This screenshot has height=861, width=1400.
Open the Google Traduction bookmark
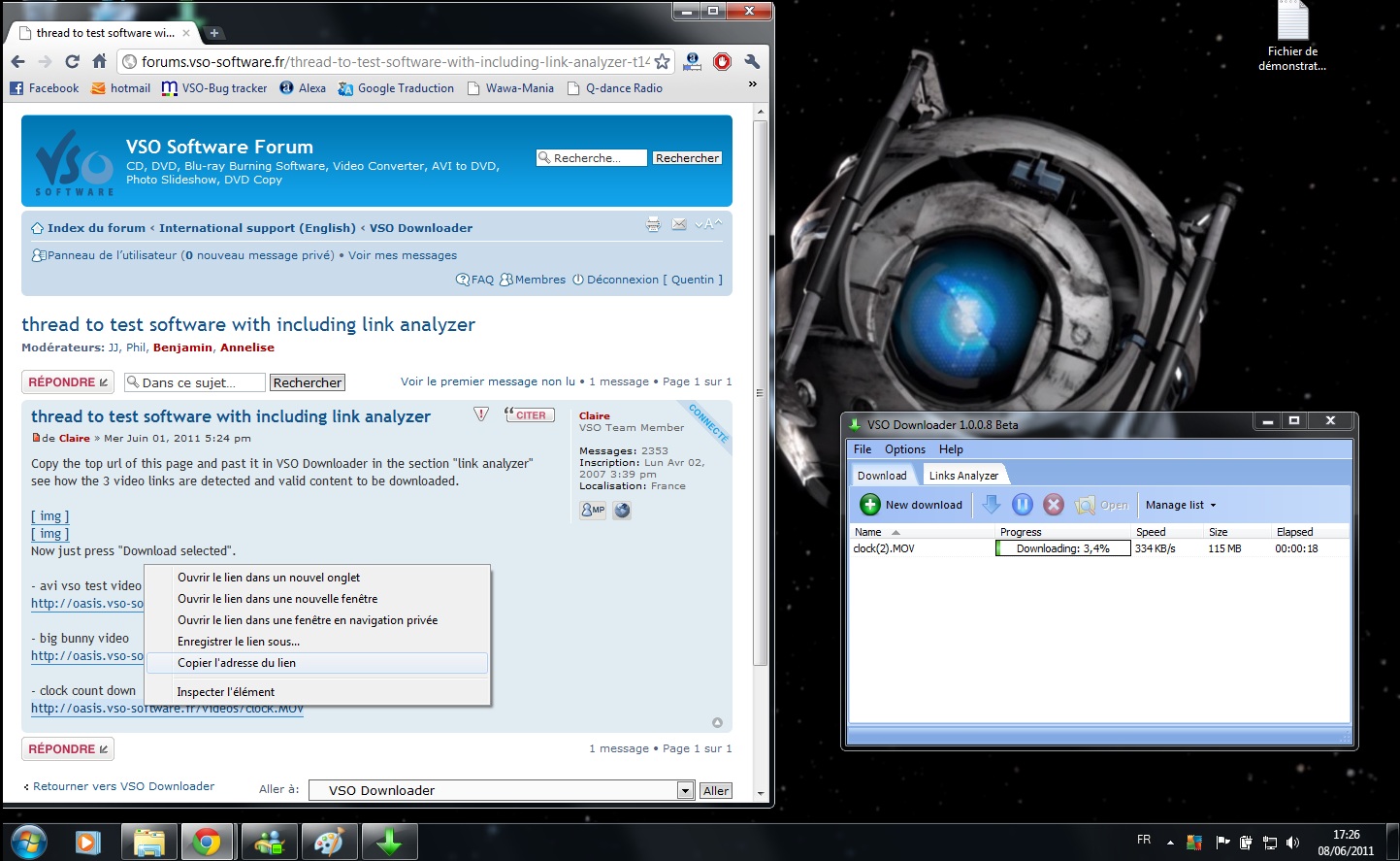[396, 88]
